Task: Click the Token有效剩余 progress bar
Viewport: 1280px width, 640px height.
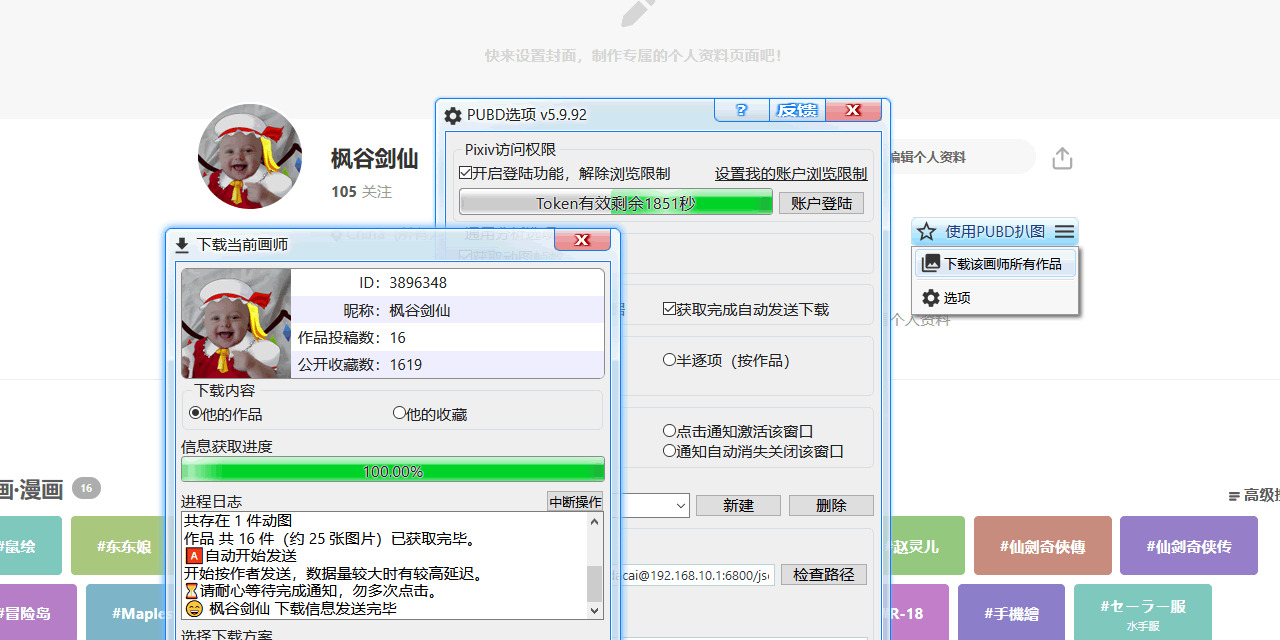Action: click(x=616, y=203)
